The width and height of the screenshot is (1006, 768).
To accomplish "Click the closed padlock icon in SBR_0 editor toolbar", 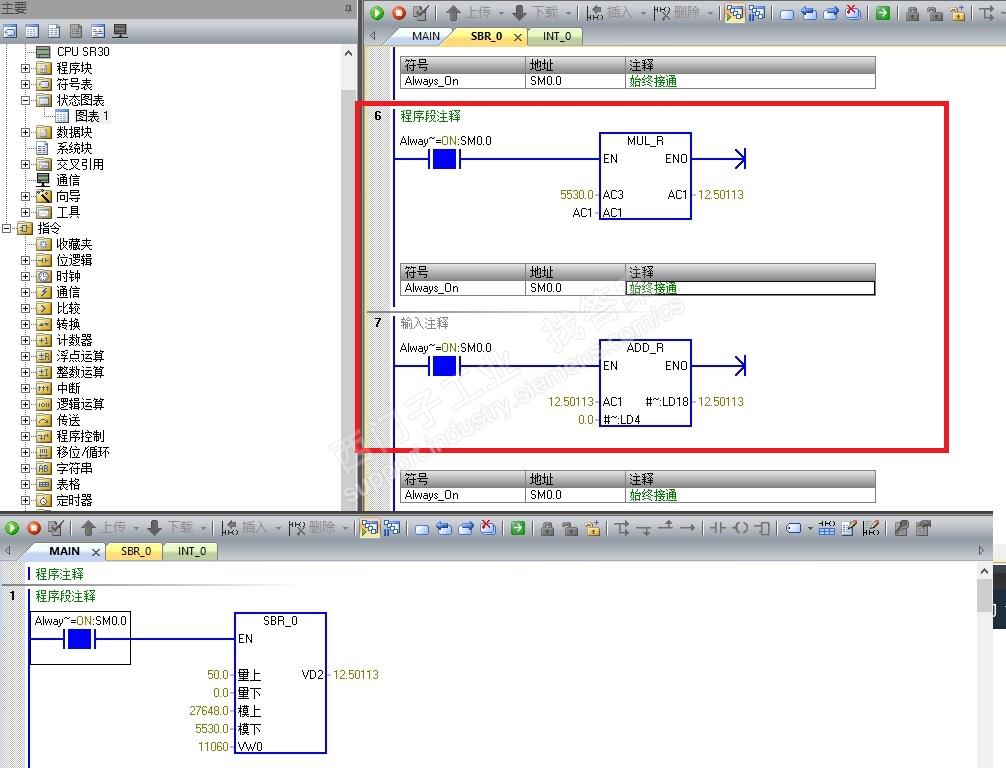I will point(912,13).
